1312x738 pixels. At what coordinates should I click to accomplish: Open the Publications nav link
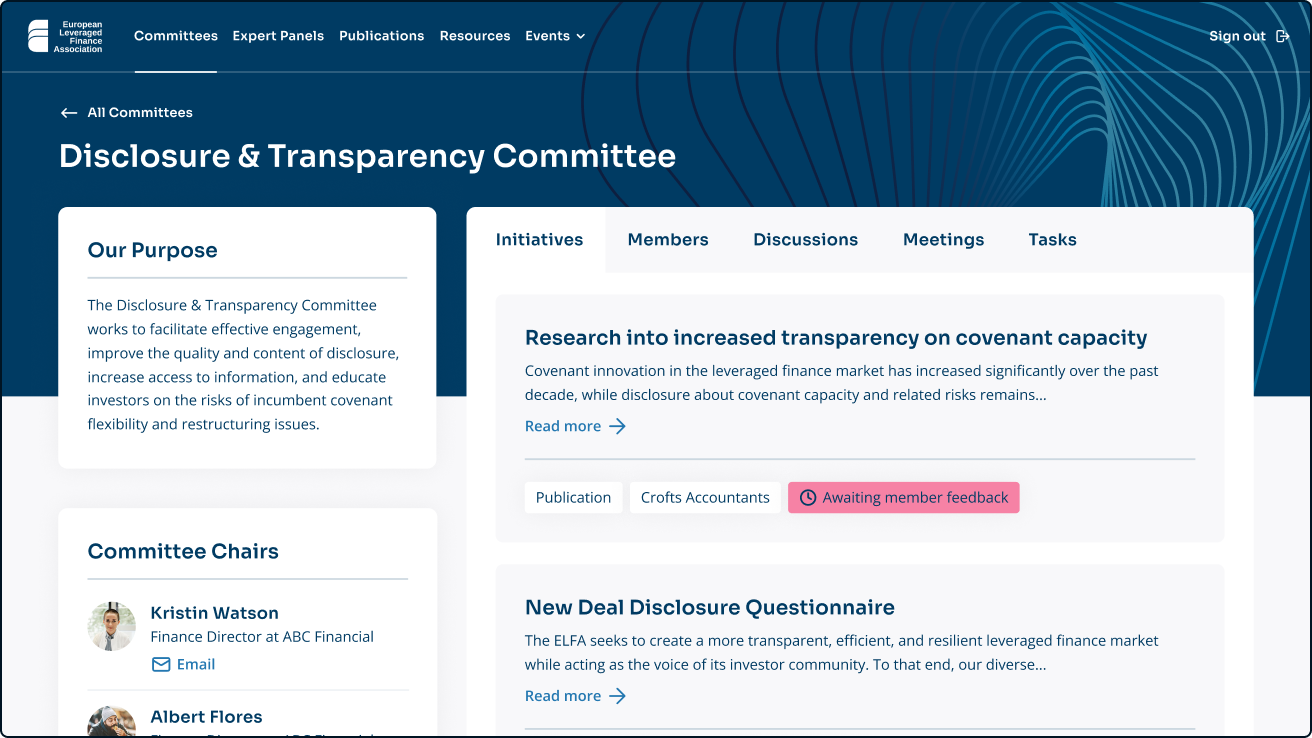(381, 36)
